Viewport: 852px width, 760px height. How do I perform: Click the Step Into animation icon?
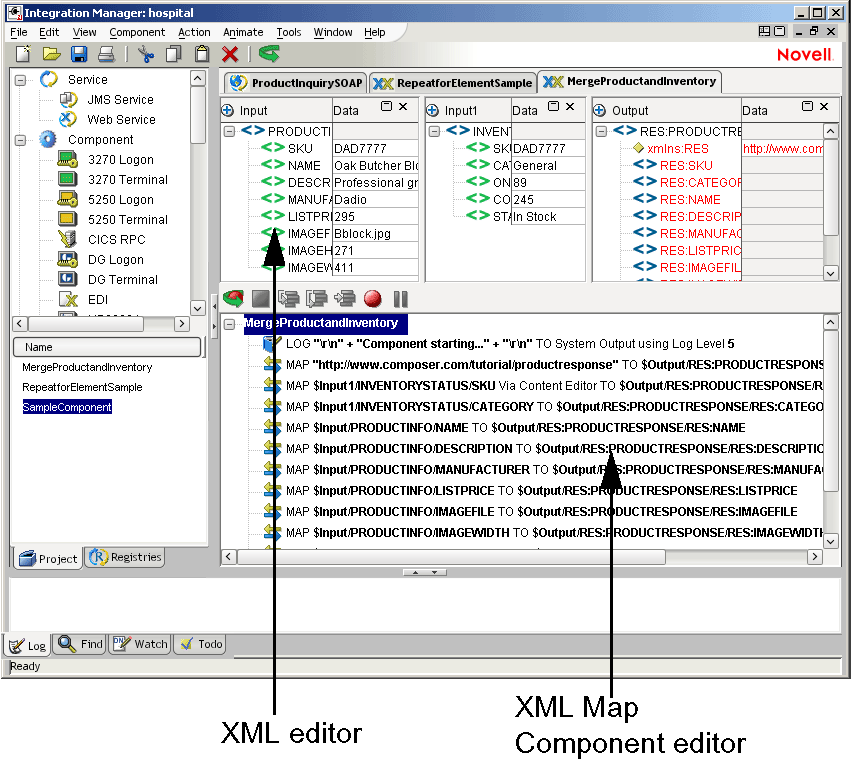[x=289, y=299]
